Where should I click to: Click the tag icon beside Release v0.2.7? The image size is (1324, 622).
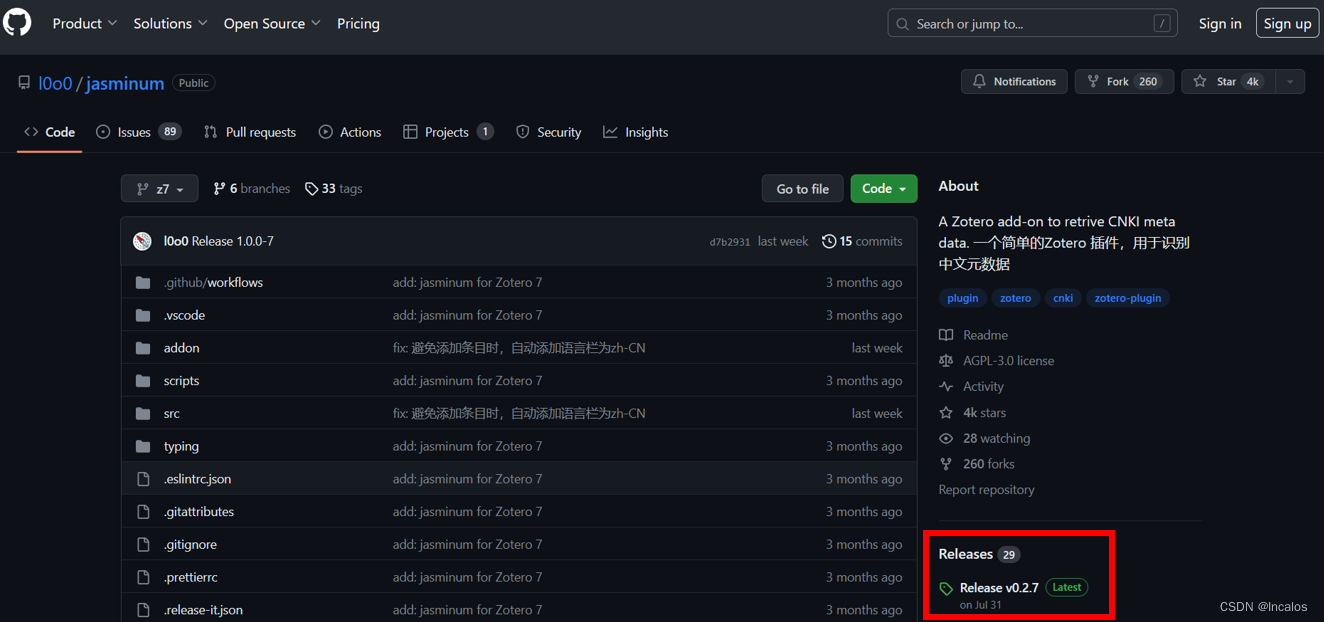click(946, 589)
